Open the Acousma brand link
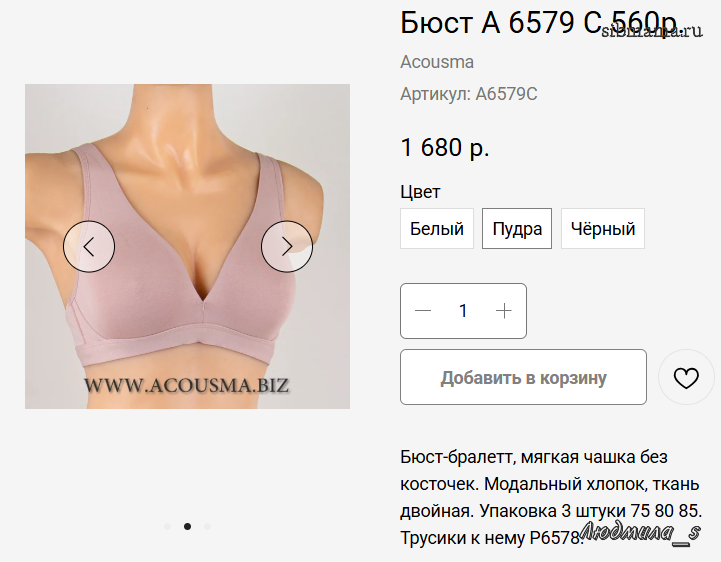The width and height of the screenshot is (721, 562). 437,62
